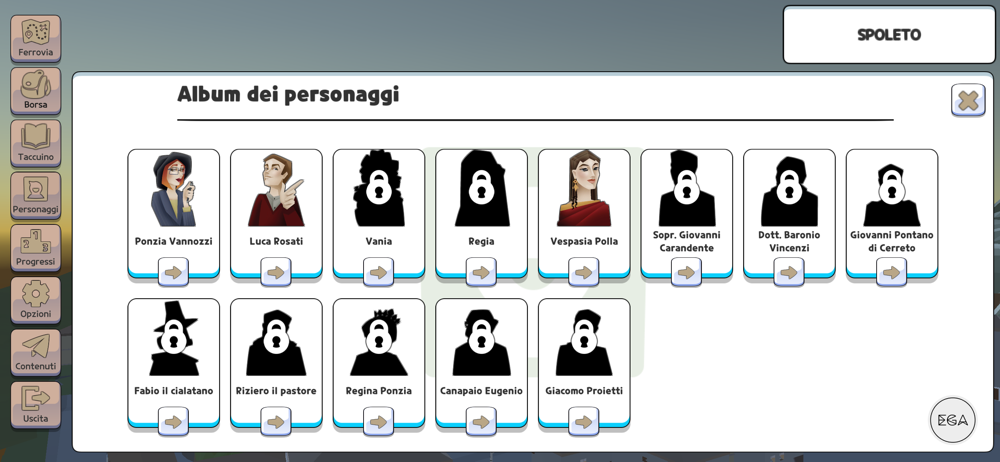Click the arrow under Regia card

point(481,272)
